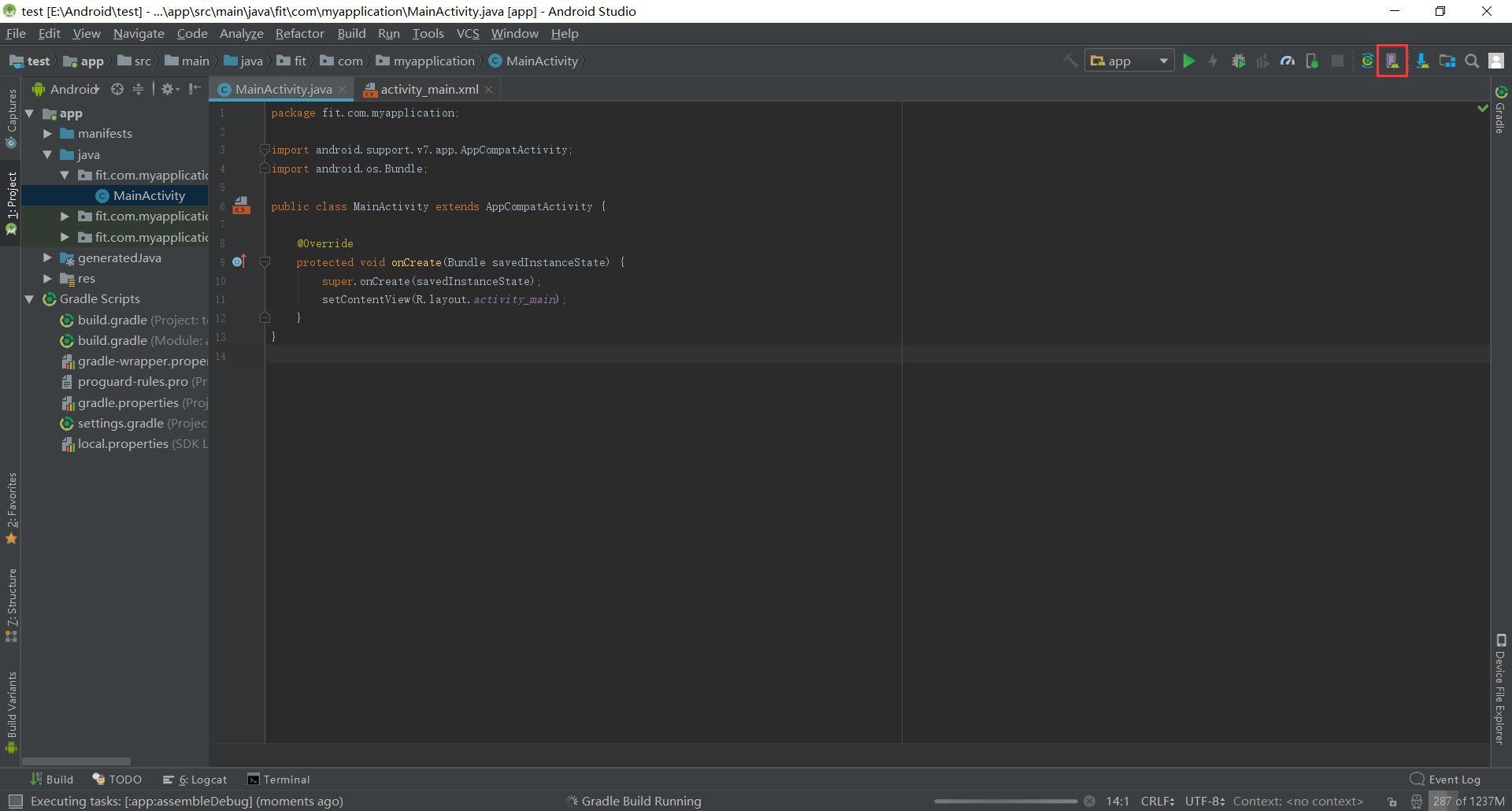Open the Profile app gauge icon
Image resolution: width=1512 pixels, height=811 pixels.
1288,61
